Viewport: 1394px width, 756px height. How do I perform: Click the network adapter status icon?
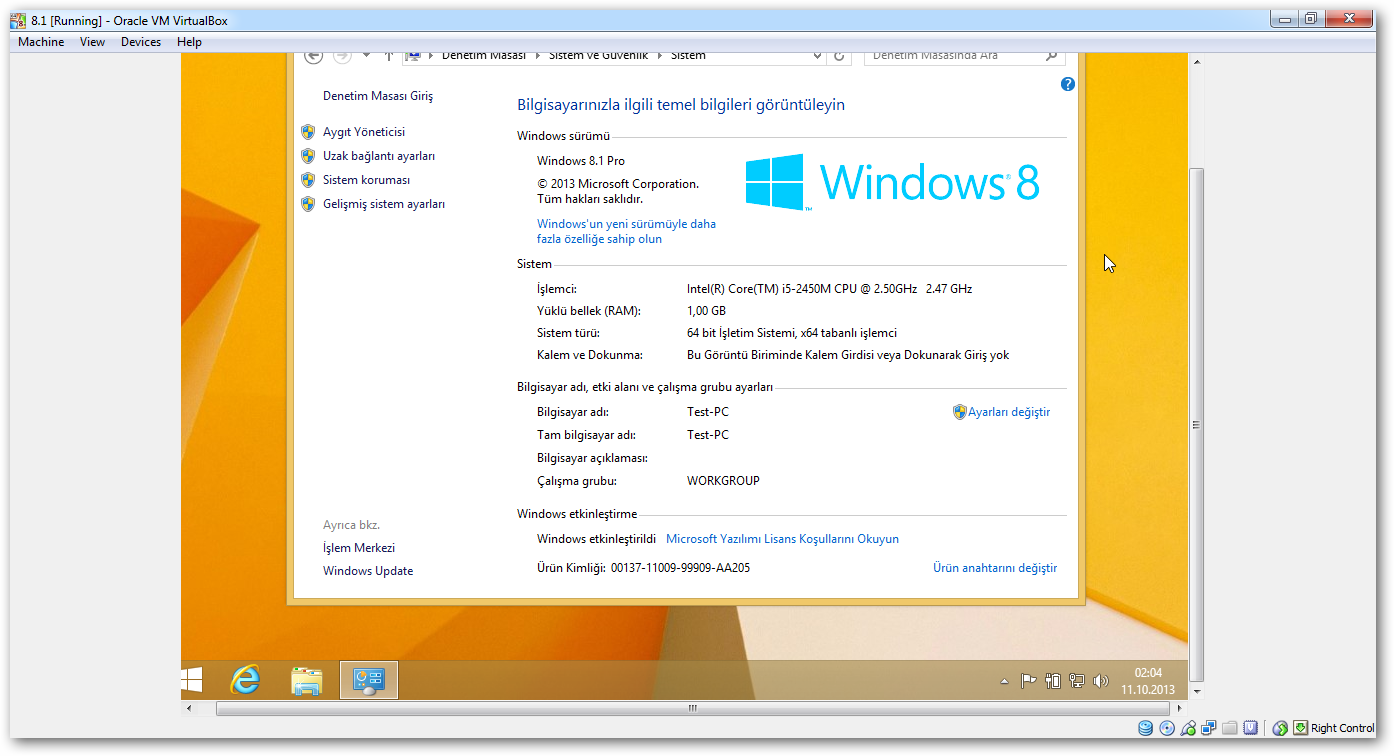[1209, 728]
